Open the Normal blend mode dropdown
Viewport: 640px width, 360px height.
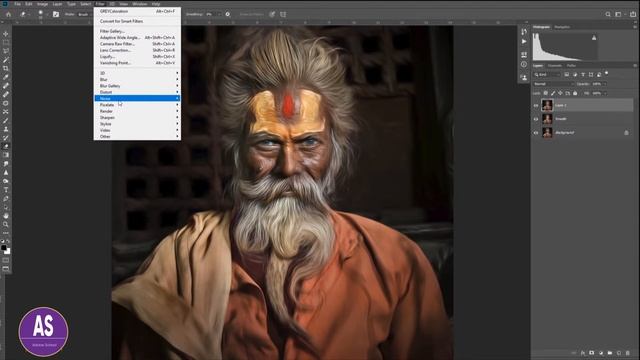553,84
